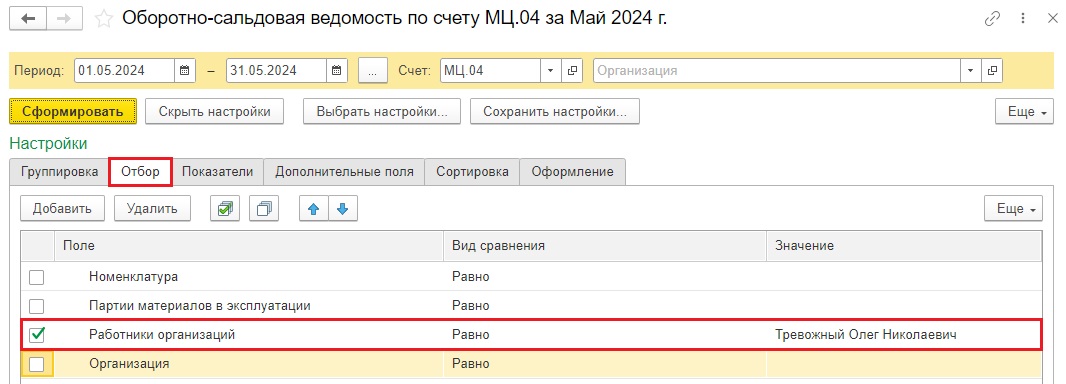The image size is (1066, 384).
Task: Click the forward navigation arrow
Action: tap(65, 18)
